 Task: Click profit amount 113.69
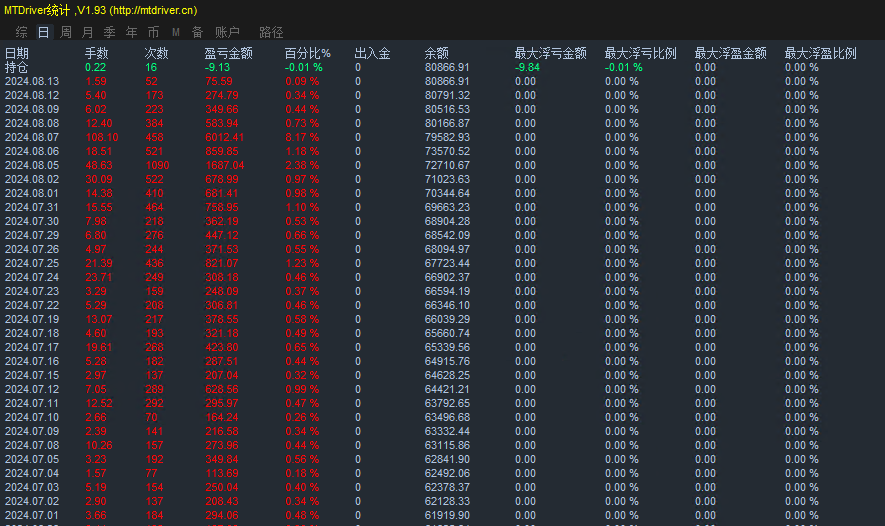[x=222, y=473]
